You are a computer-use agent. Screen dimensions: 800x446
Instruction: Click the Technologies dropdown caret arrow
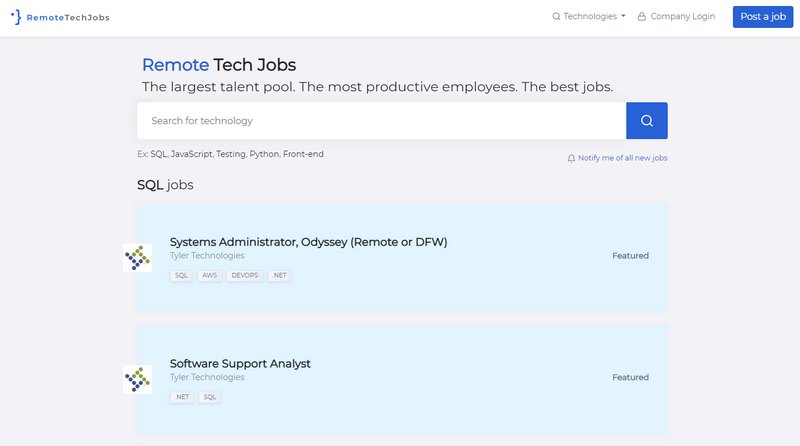click(623, 16)
